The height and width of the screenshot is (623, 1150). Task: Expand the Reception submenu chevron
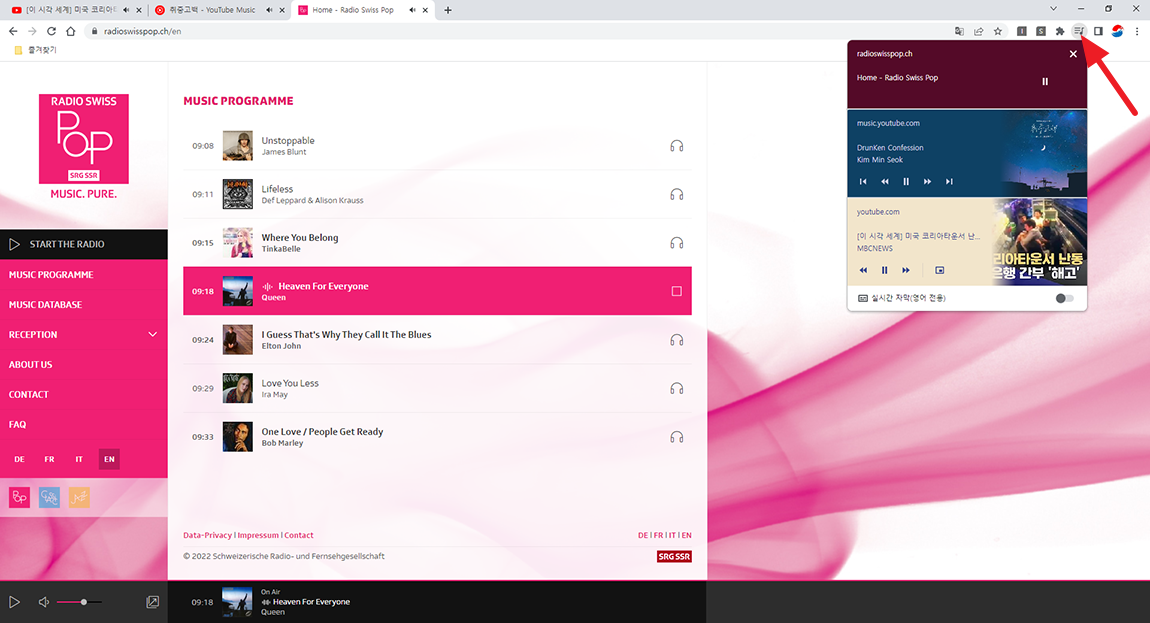click(153, 335)
